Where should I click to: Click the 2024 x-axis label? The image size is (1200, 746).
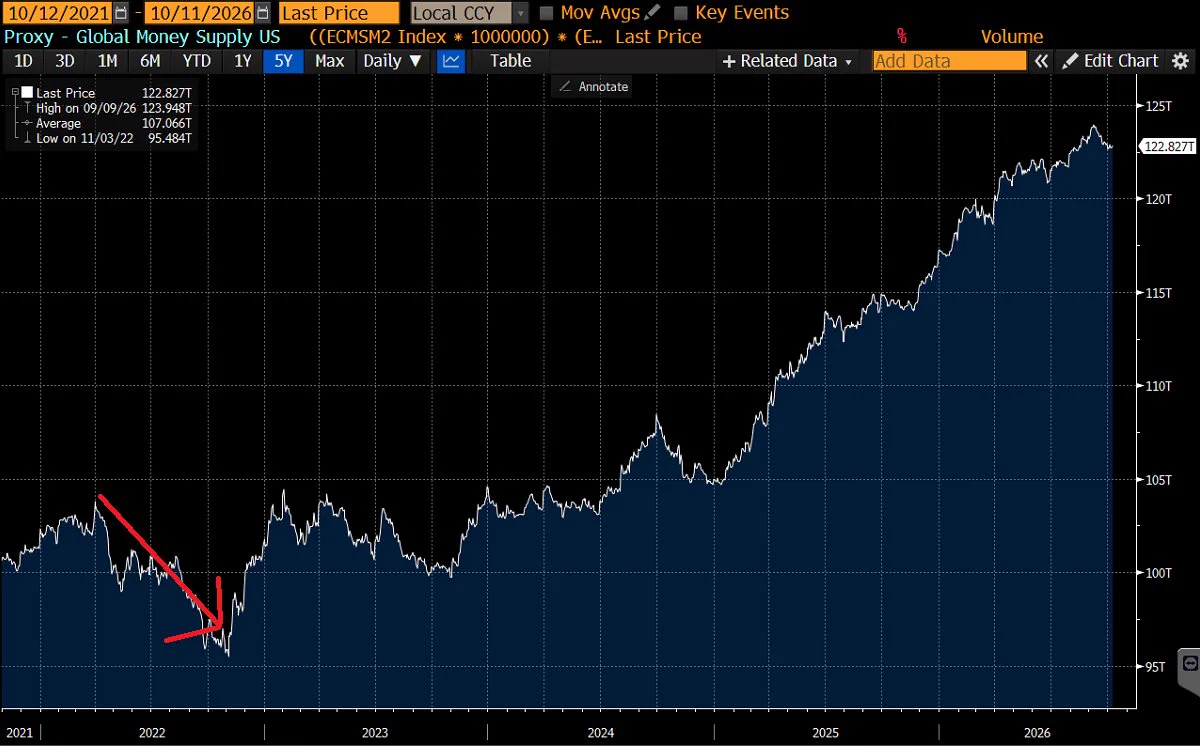(600, 733)
